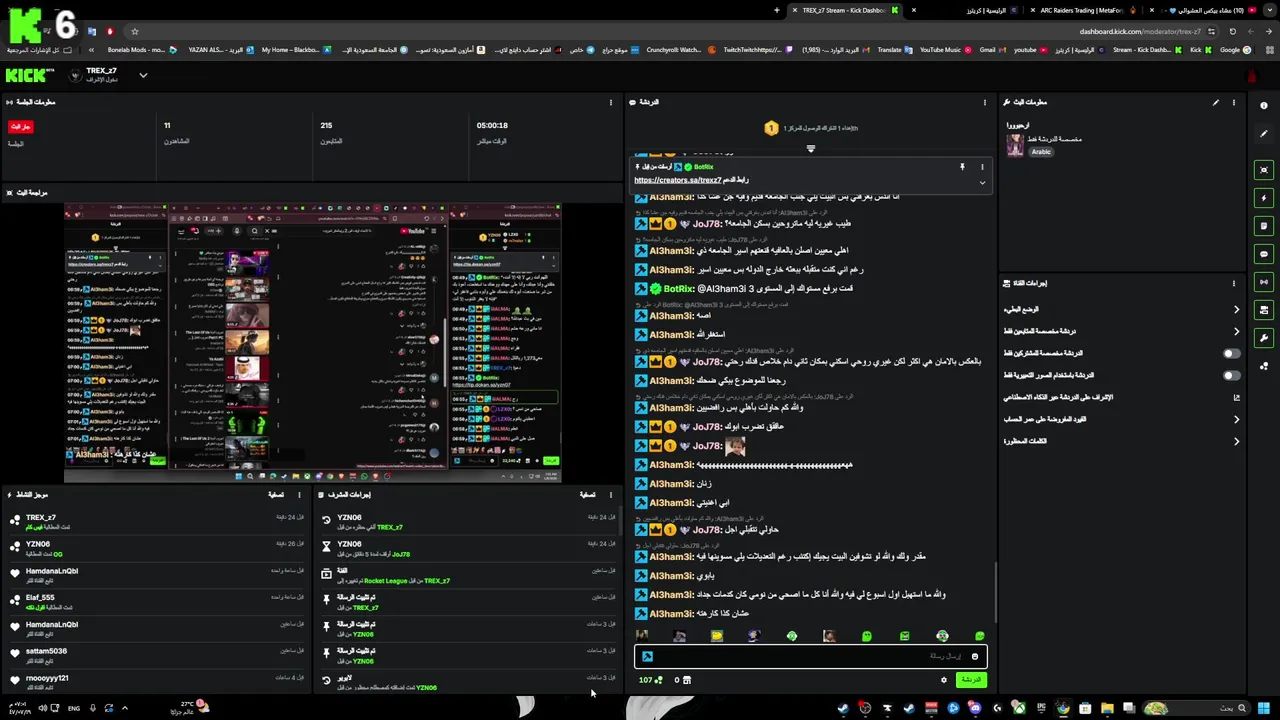Image resolution: width=1280 pixels, height=720 pixels.
Task: Select TREX_z7 entry in activity feed
Action: click(155, 522)
